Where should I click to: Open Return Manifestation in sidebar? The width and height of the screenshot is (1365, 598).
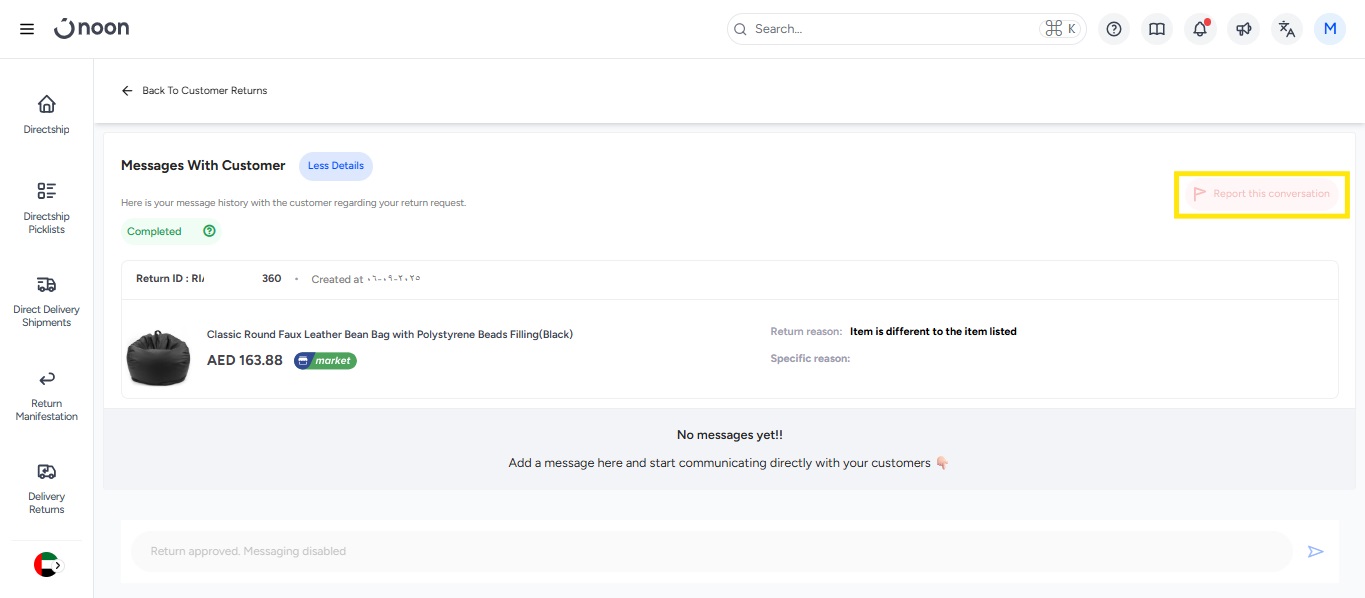click(47, 394)
